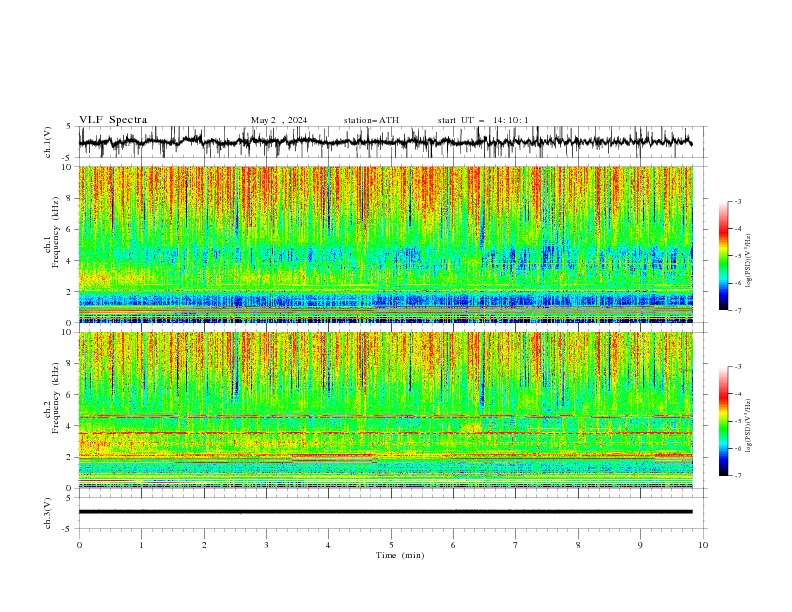Image resolution: width=792 pixels, height=612 pixels.
Task: Click the time axis tick label '10'
Action: [x=703, y=545]
